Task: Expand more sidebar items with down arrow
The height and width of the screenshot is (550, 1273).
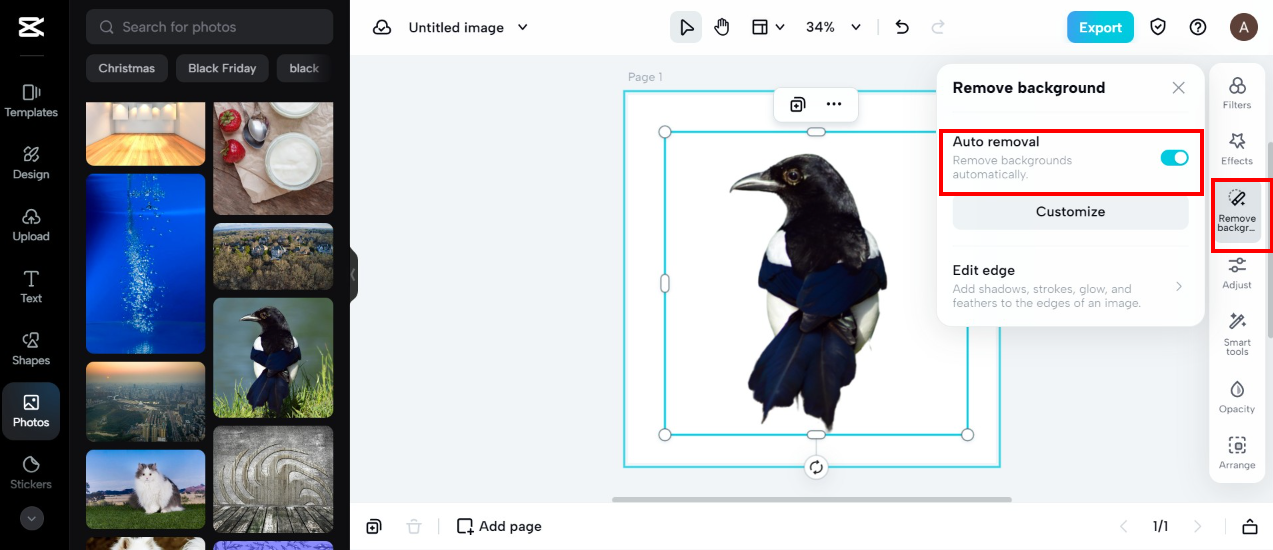Action: 31,518
